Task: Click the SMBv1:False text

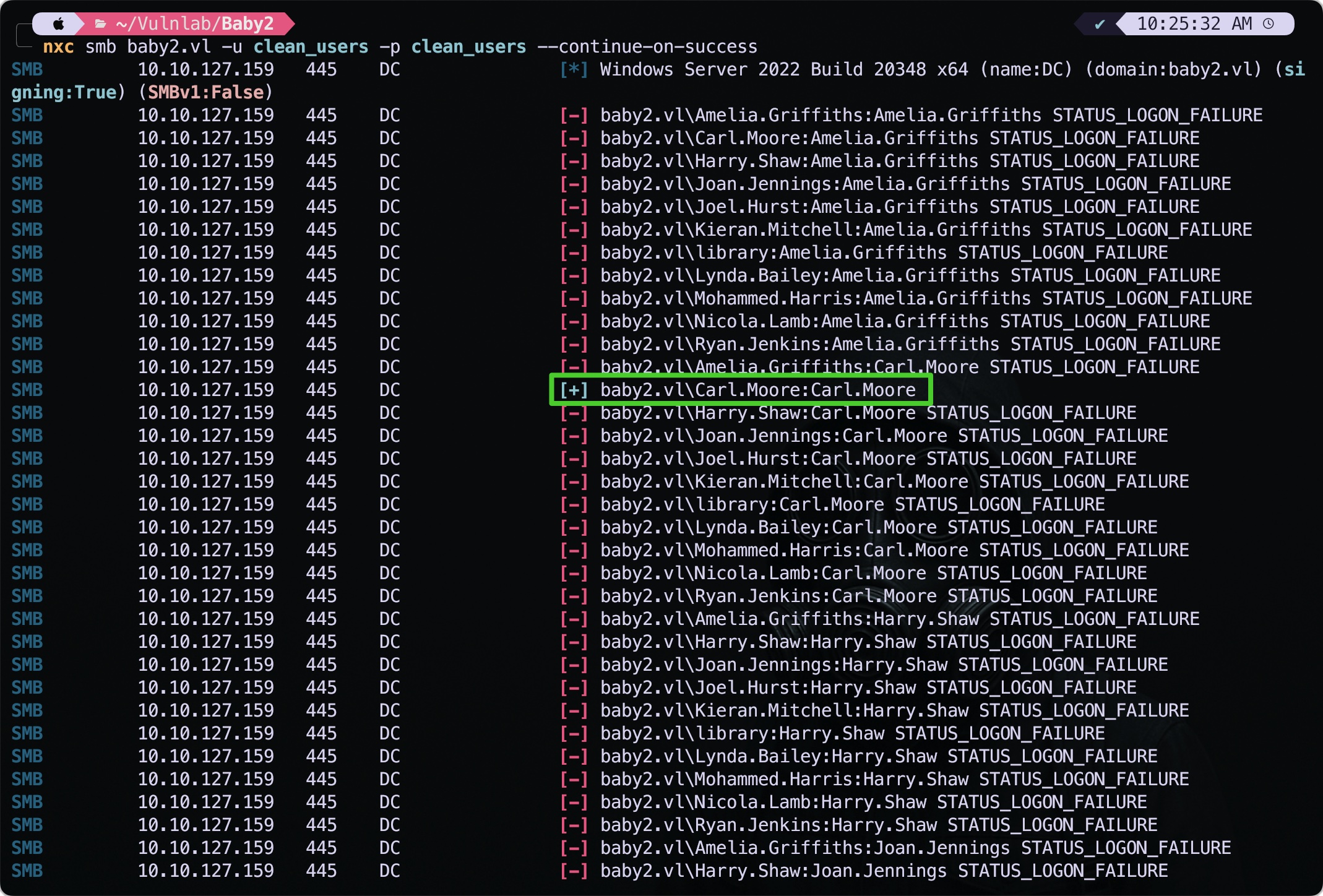Action: [x=206, y=92]
